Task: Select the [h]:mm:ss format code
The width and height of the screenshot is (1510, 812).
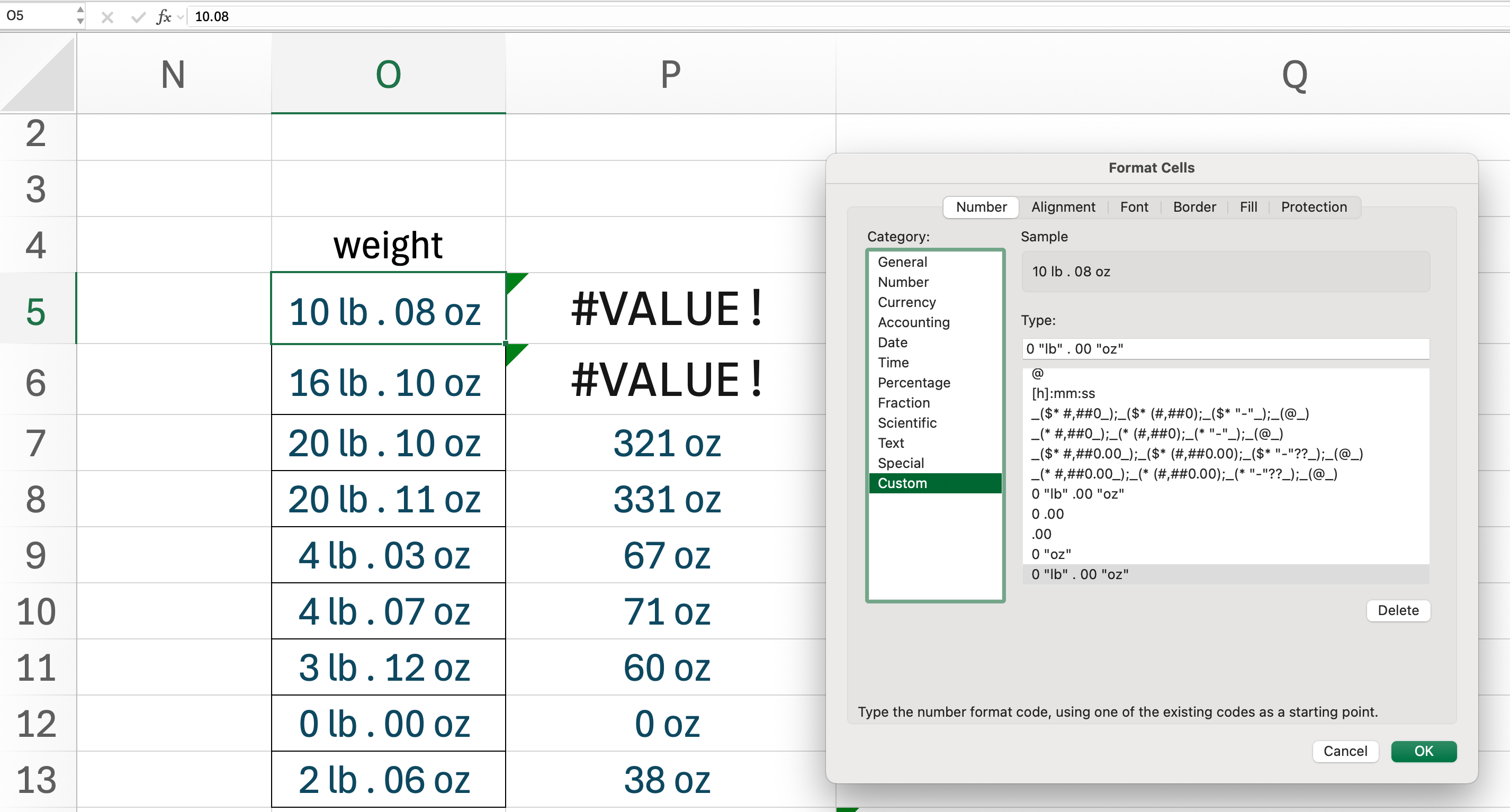Action: 1063,393
